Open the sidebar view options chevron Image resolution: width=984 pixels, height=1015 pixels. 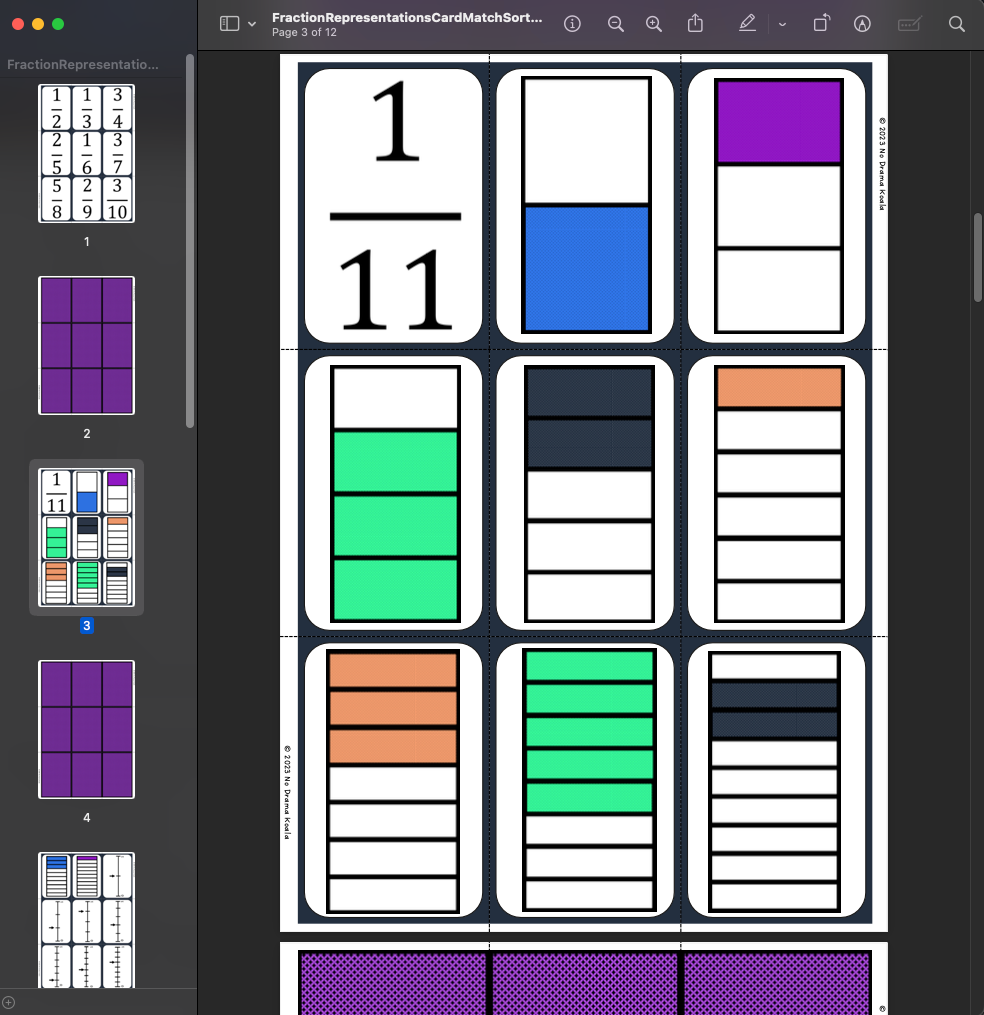coord(251,23)
